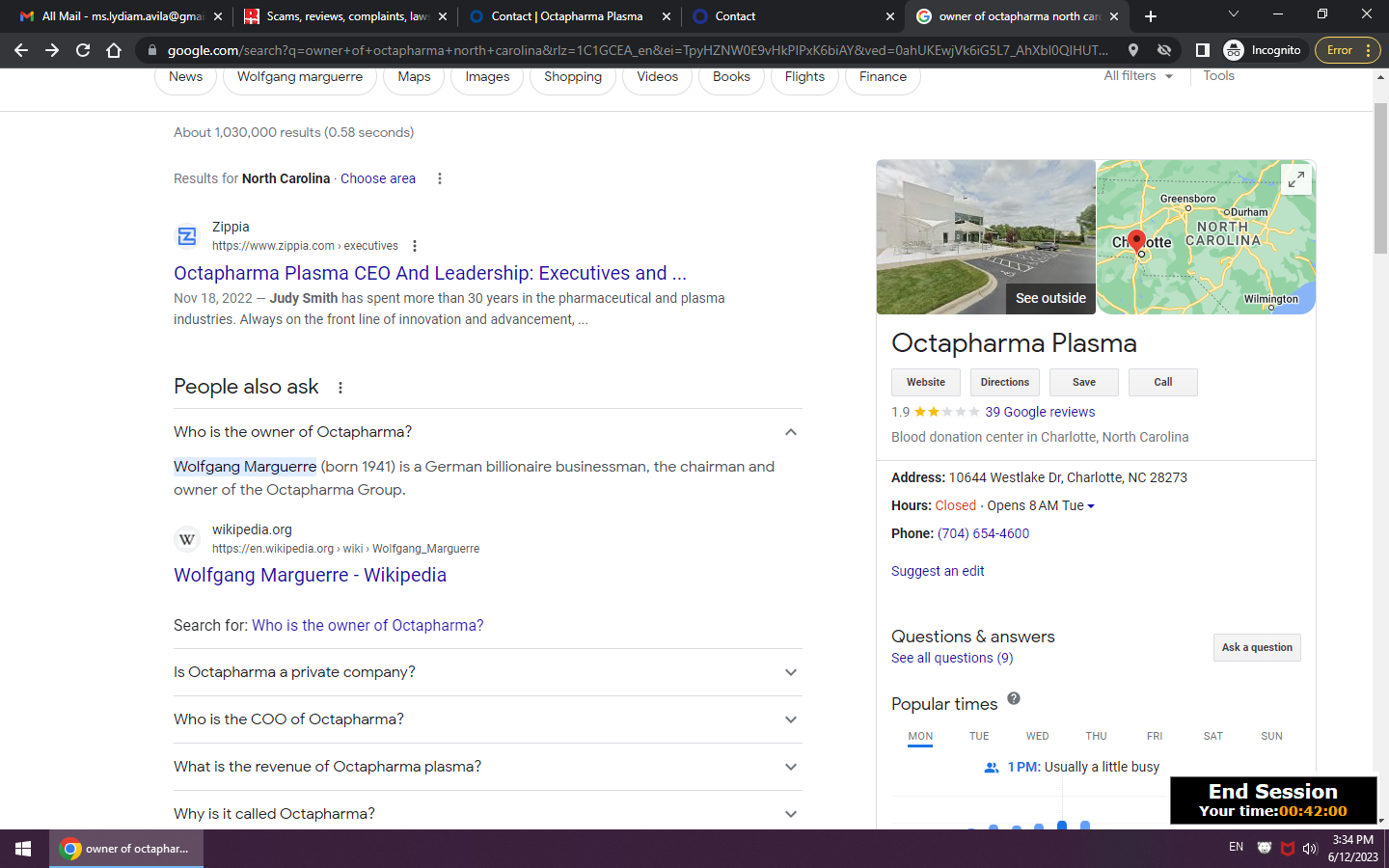Viewport: 1389px width, 868px height.
Task: Open the tab search dropdown
Action: (x=1233, y=14)
